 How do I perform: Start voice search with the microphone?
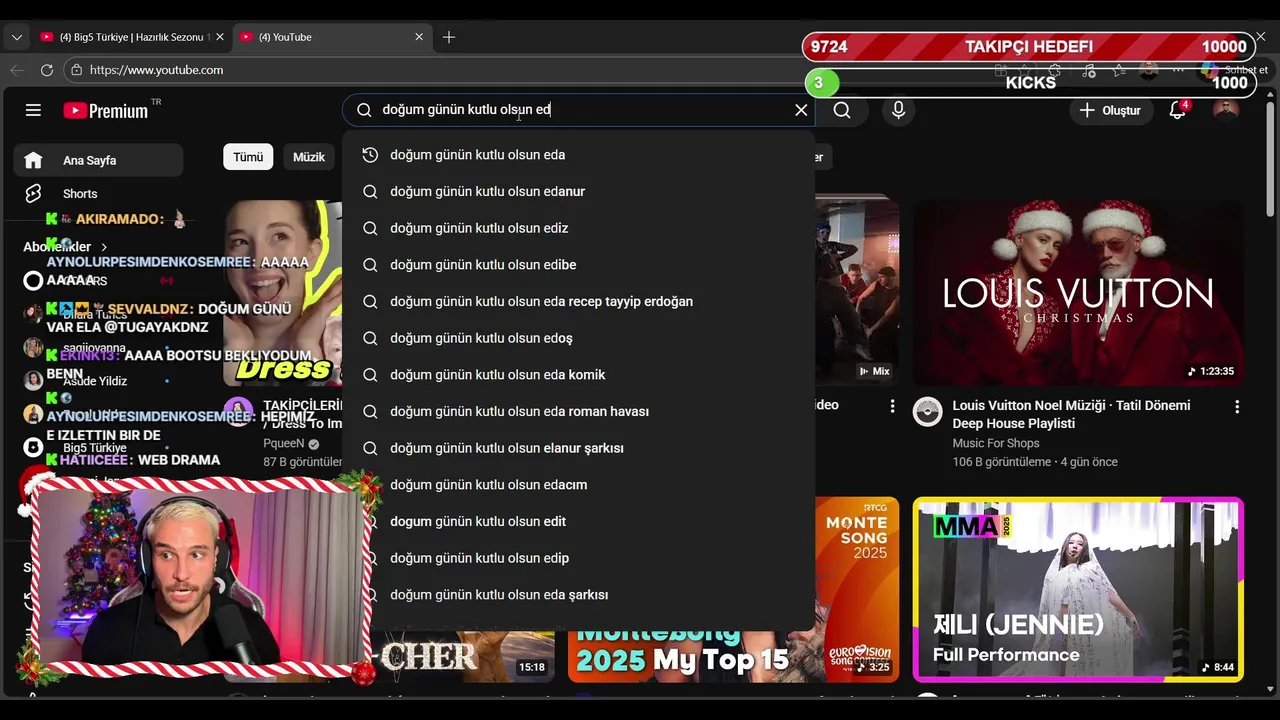(898, 110)
